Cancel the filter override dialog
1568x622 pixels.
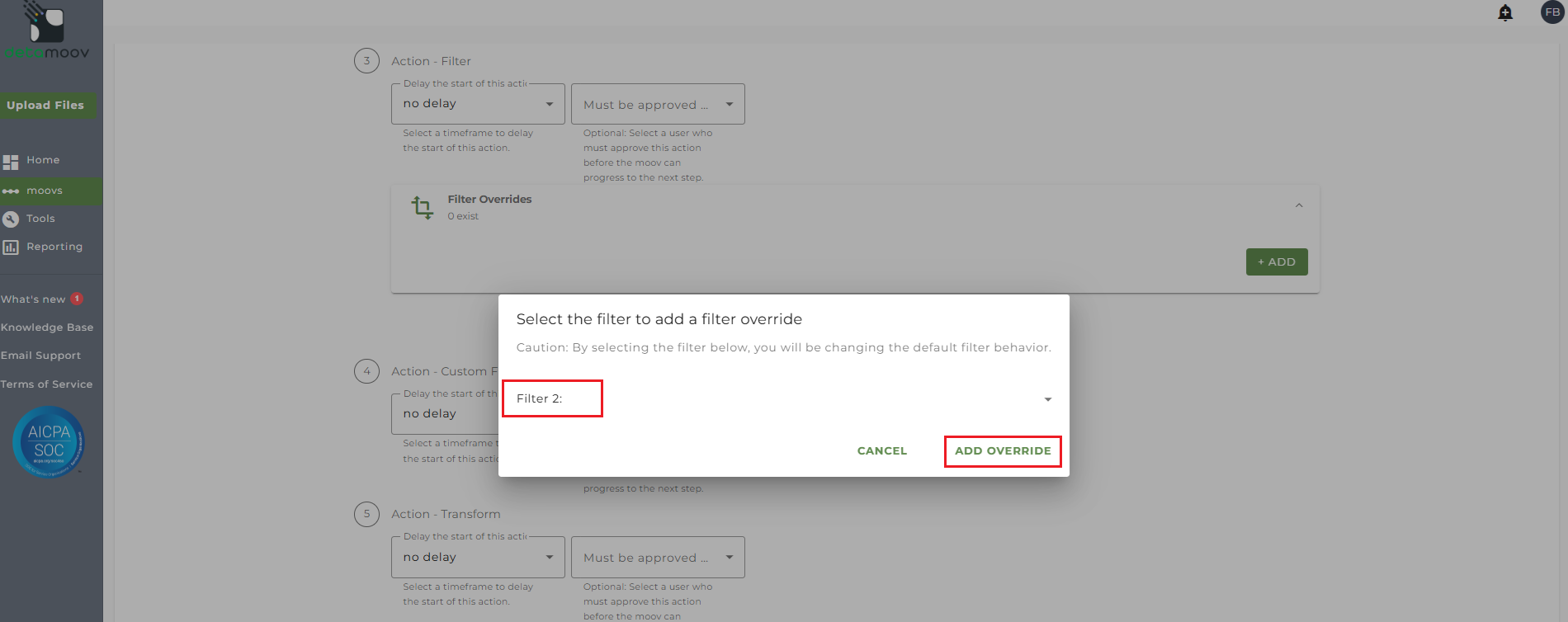tap(881, 451)
